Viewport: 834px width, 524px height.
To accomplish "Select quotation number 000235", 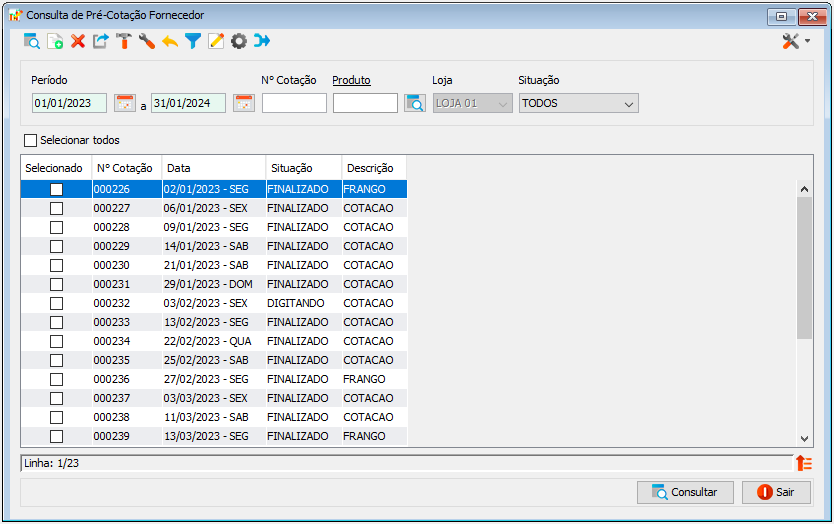I will pos(127,360).
